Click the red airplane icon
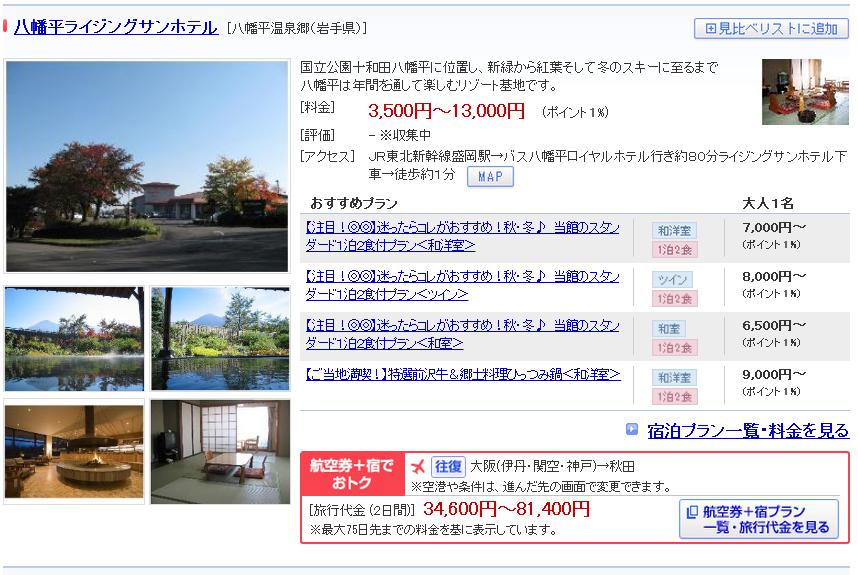The image size is (858, 575). pyautogui.click(x=418, y=467)
